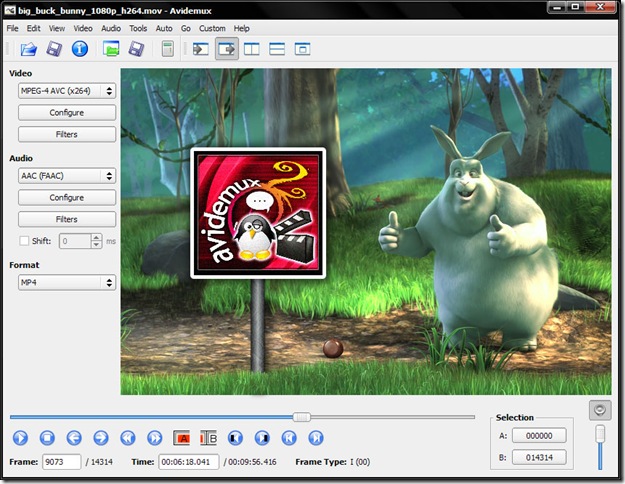Enable the audio Shift checkbox

(x=25, y=241)
